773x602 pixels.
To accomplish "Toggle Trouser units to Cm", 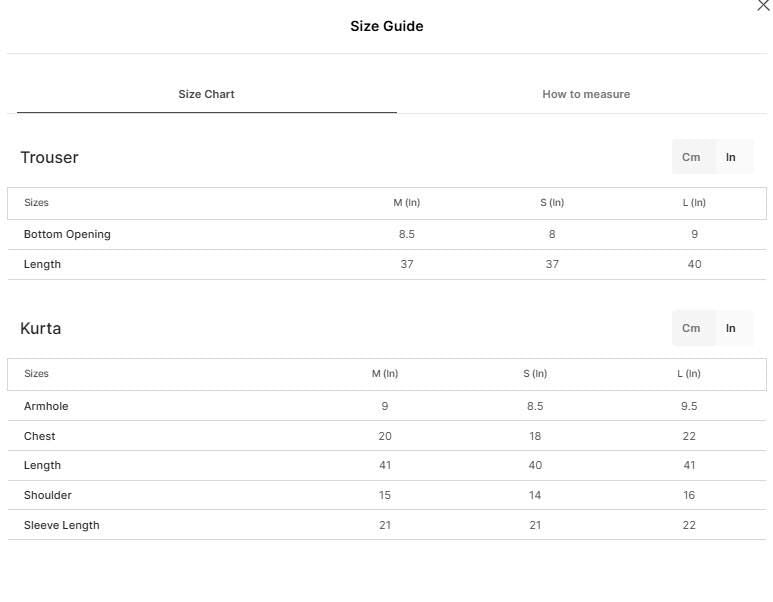I will (x=691, y=157).
